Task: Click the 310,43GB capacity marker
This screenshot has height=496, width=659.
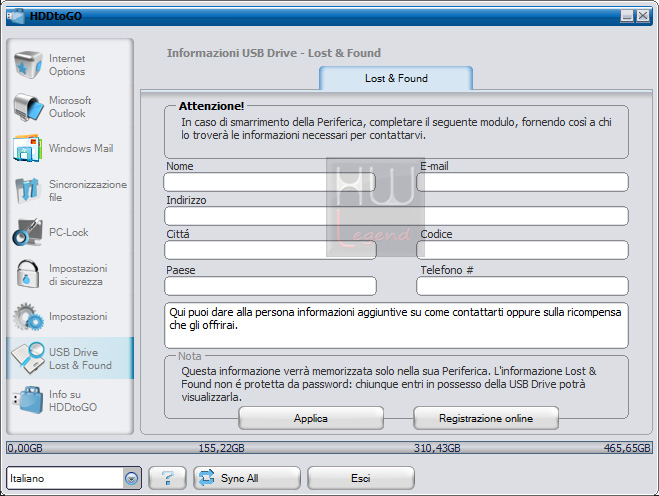Action: point(437,448)
